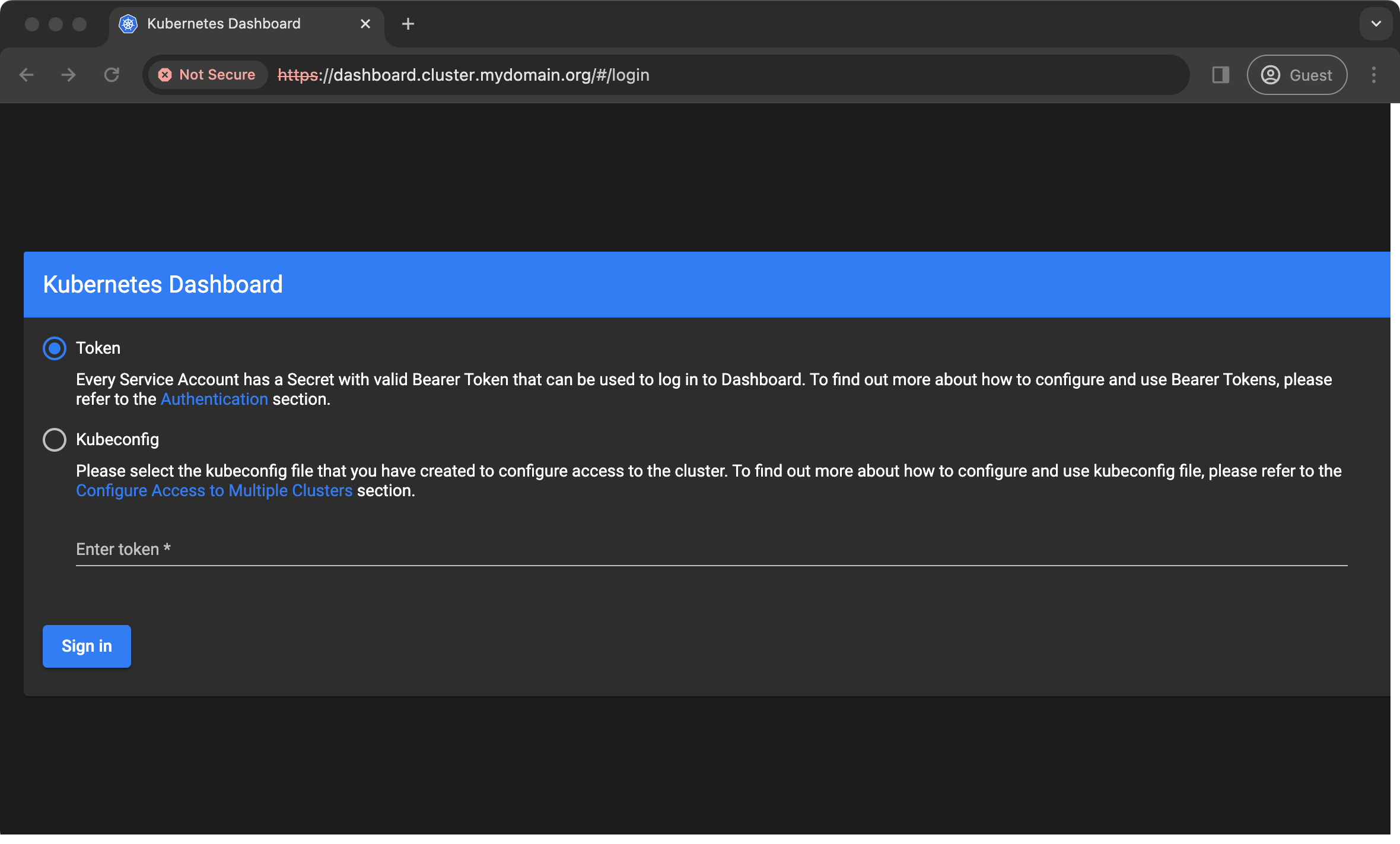Screen dimensions: 1400x844
Task: Open the Authentication documentation link
Action: pyautogui.click(x=214, y=399)
